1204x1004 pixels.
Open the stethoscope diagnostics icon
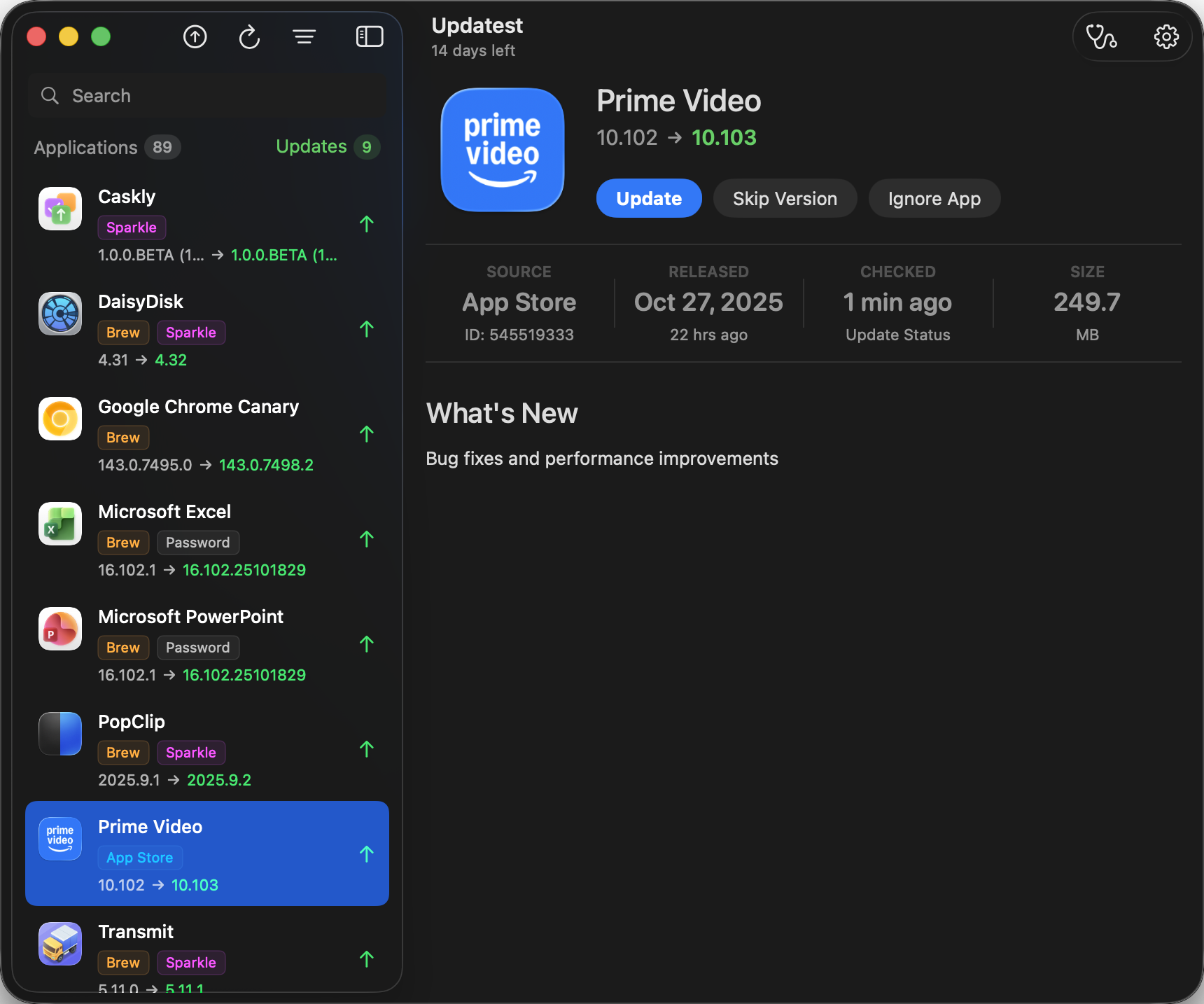coord(1100,36)
